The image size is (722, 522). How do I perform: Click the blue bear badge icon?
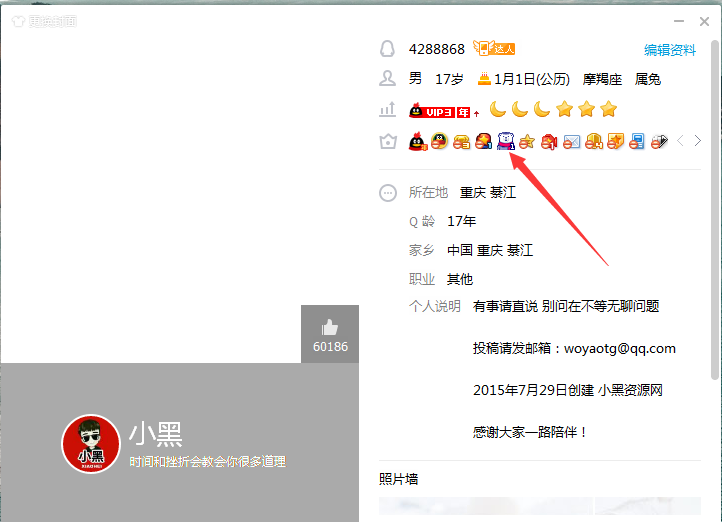pyautogui.click(x=505, y=142)
